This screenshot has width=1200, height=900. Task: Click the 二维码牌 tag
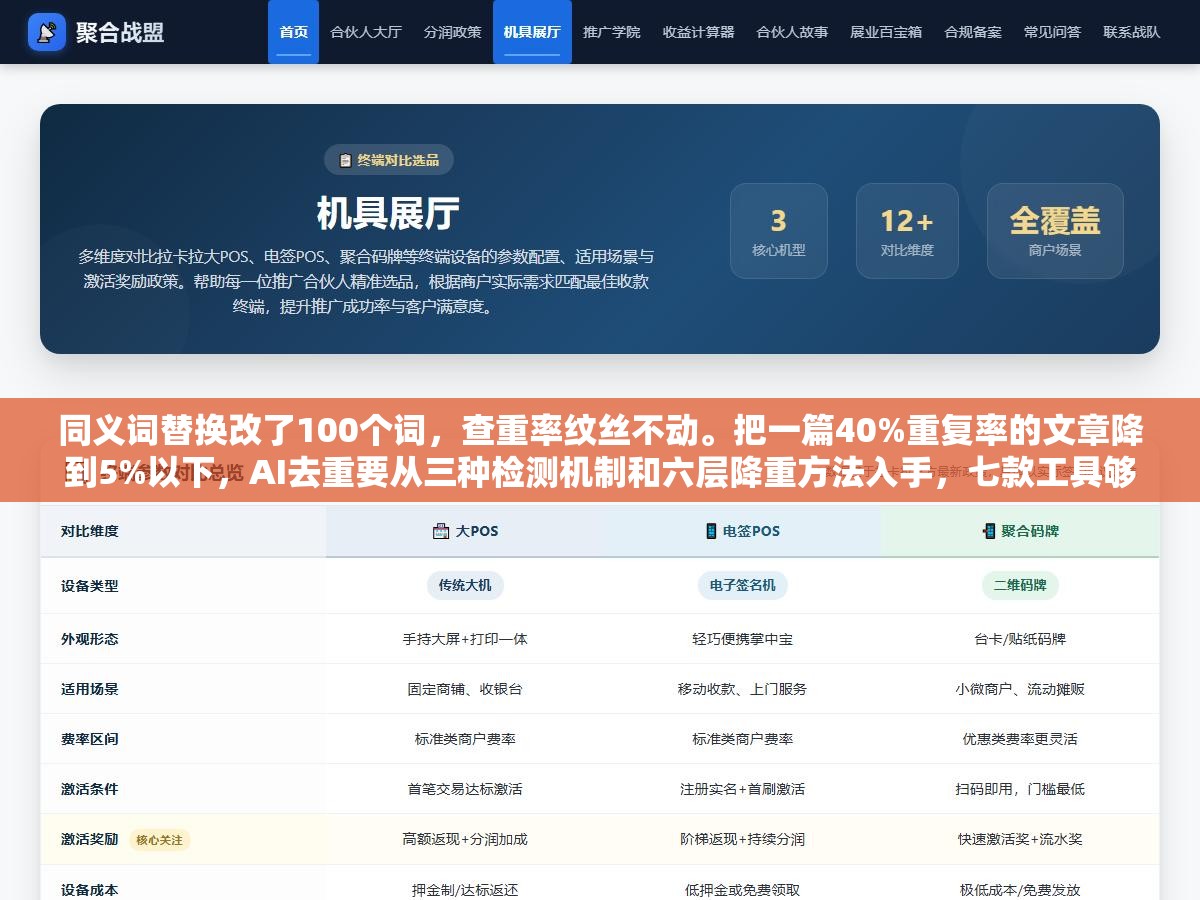[1020, 585]
